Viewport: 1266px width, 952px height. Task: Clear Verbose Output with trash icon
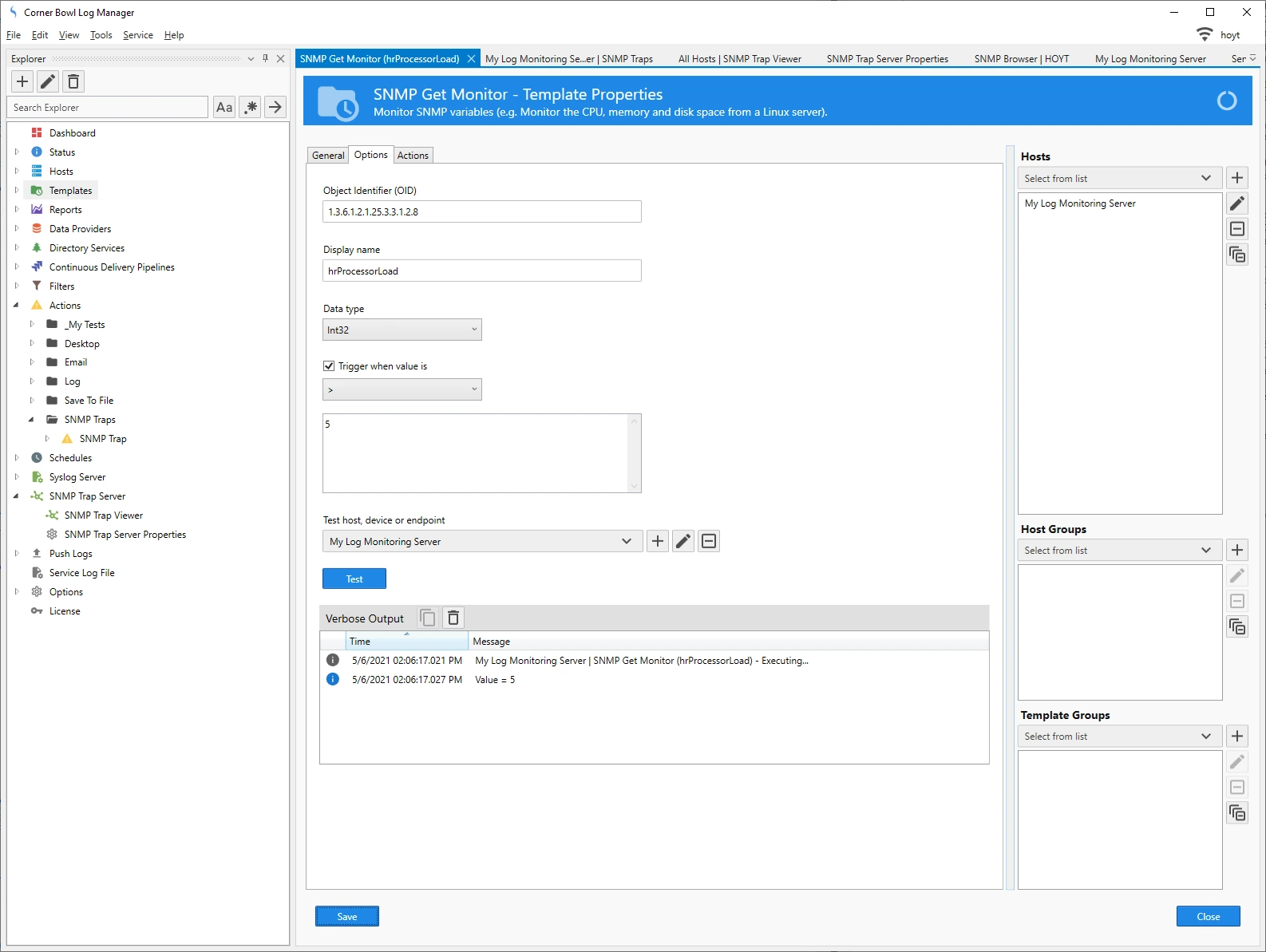(453, 618)
